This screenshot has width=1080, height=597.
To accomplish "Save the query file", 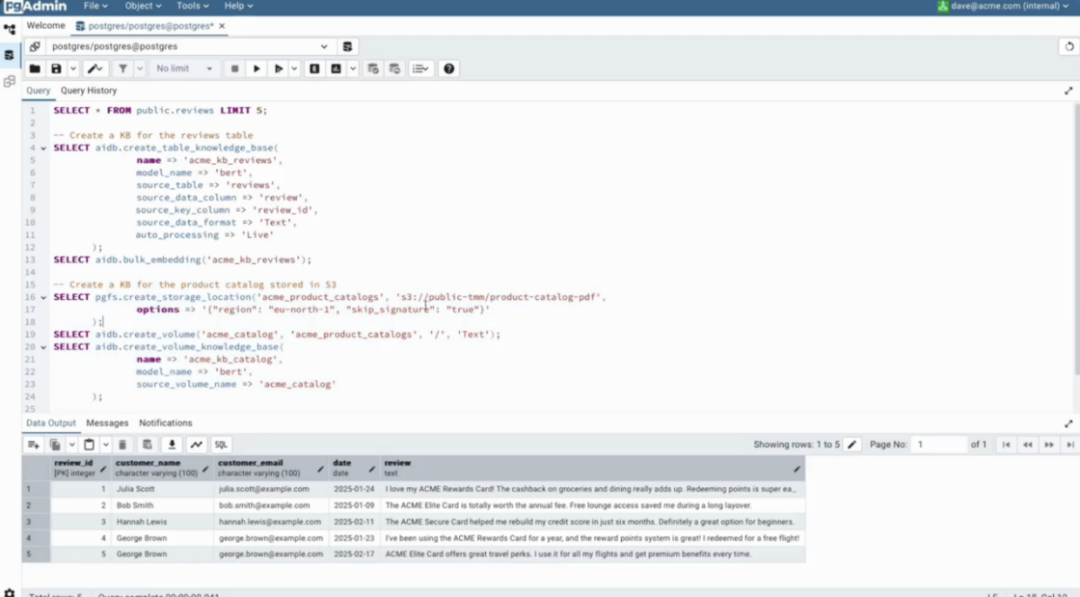I will click(56, 69).
